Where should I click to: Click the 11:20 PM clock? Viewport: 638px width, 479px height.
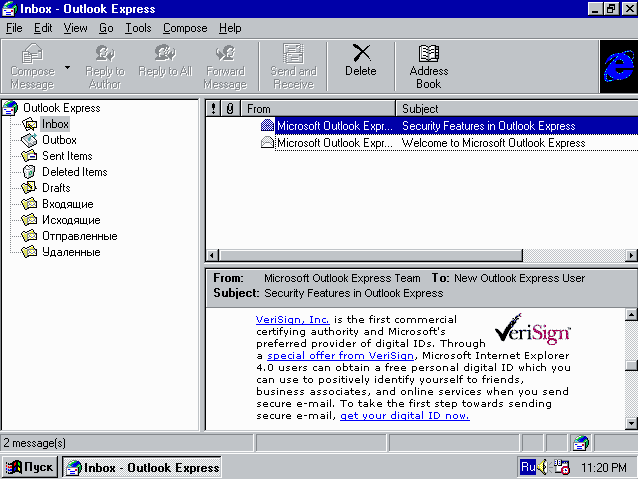tap(604, 468)
